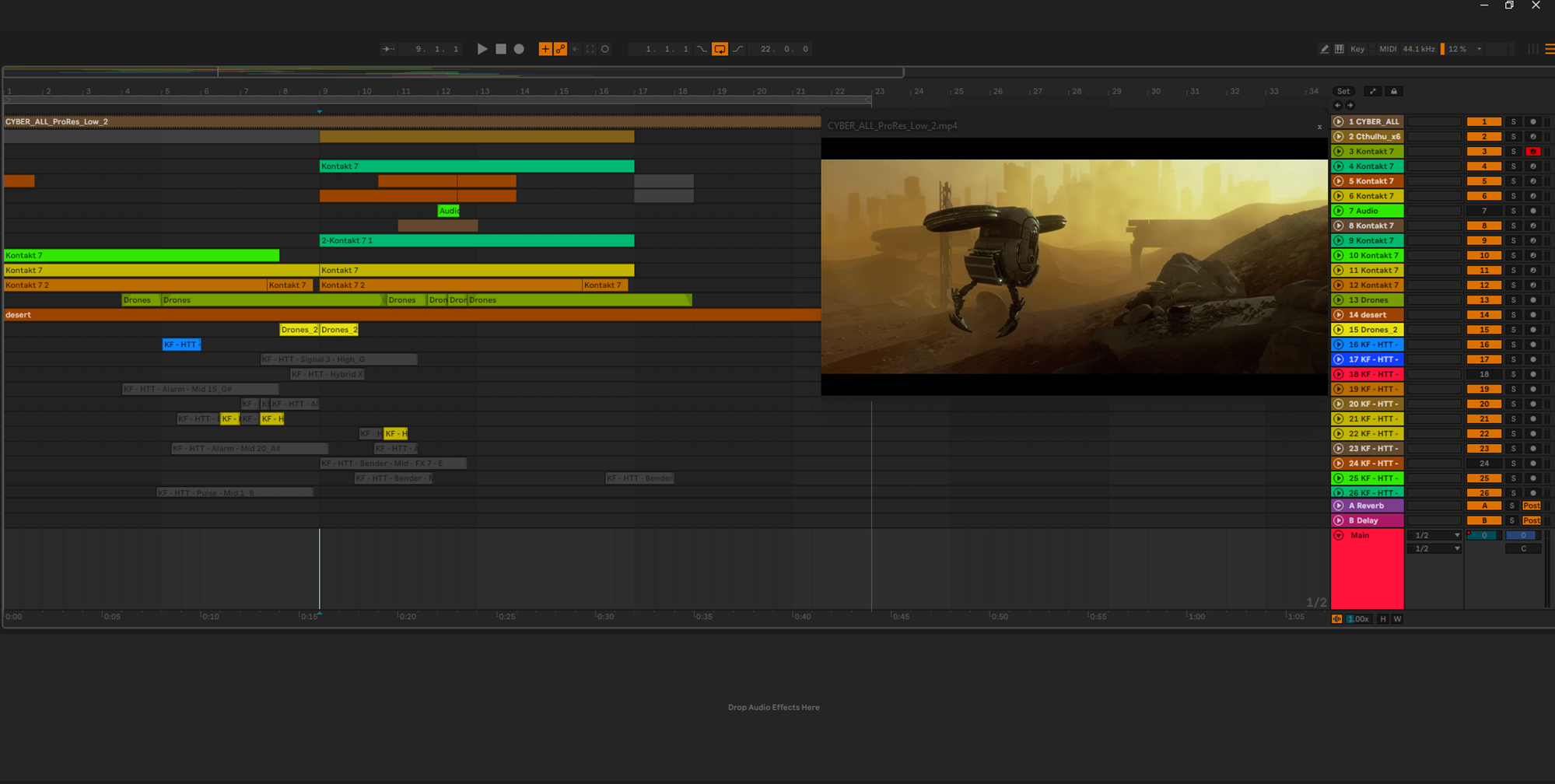Toggle the Loop switch
The height and width of the screenshot is (784, 1555).
[x=720, y=49]
